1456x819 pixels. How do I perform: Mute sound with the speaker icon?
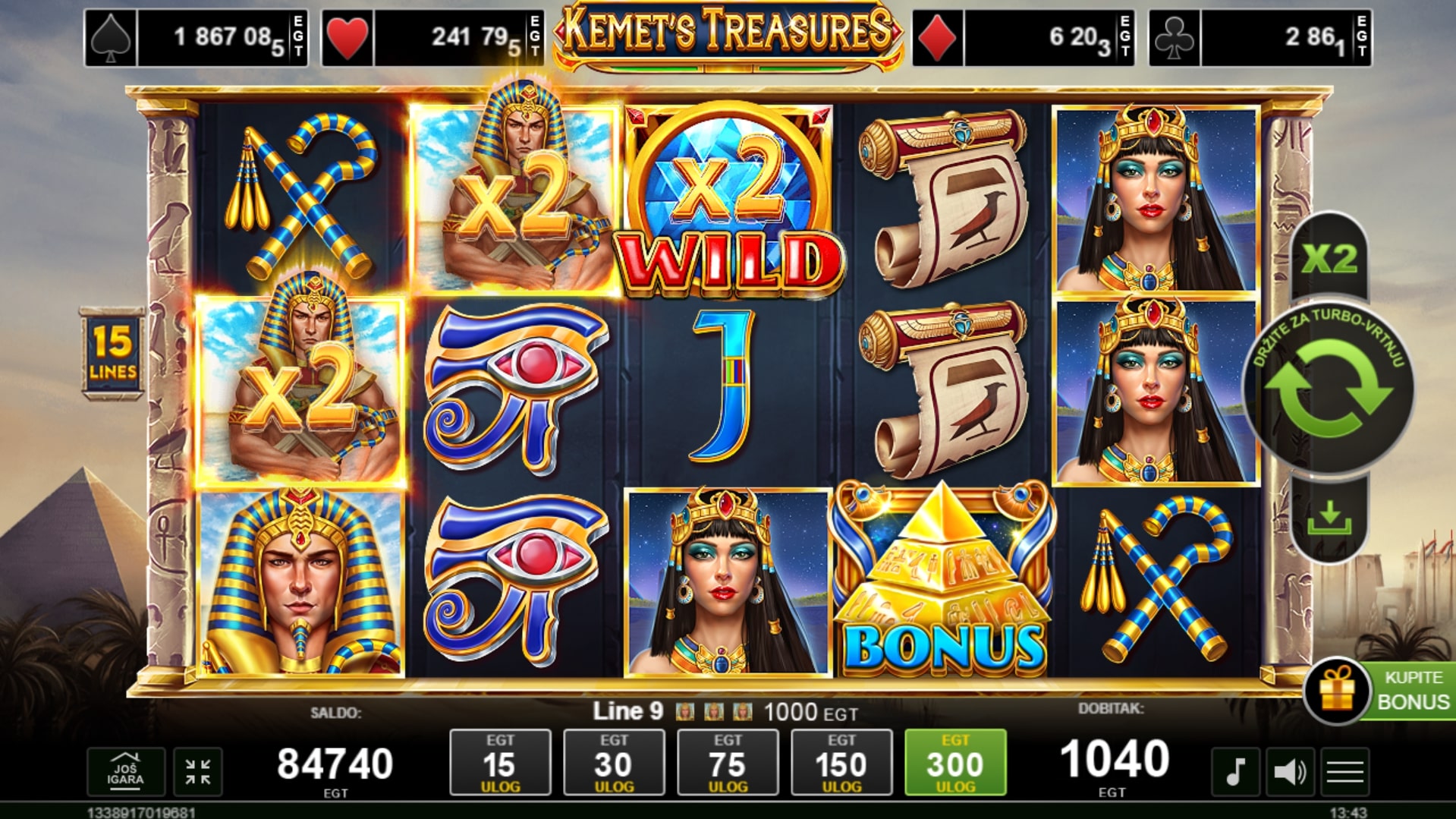tap(1290, 772)
